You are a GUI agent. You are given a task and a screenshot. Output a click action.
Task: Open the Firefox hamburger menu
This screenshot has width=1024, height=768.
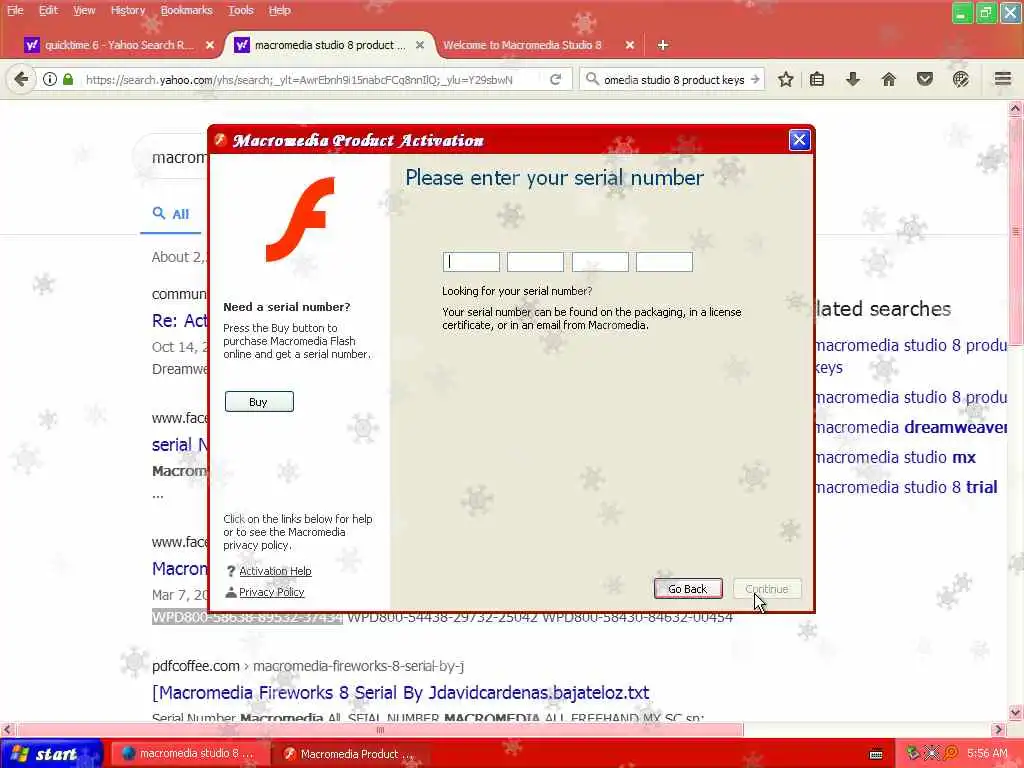pyautogui.click(x=1003, y=80)
